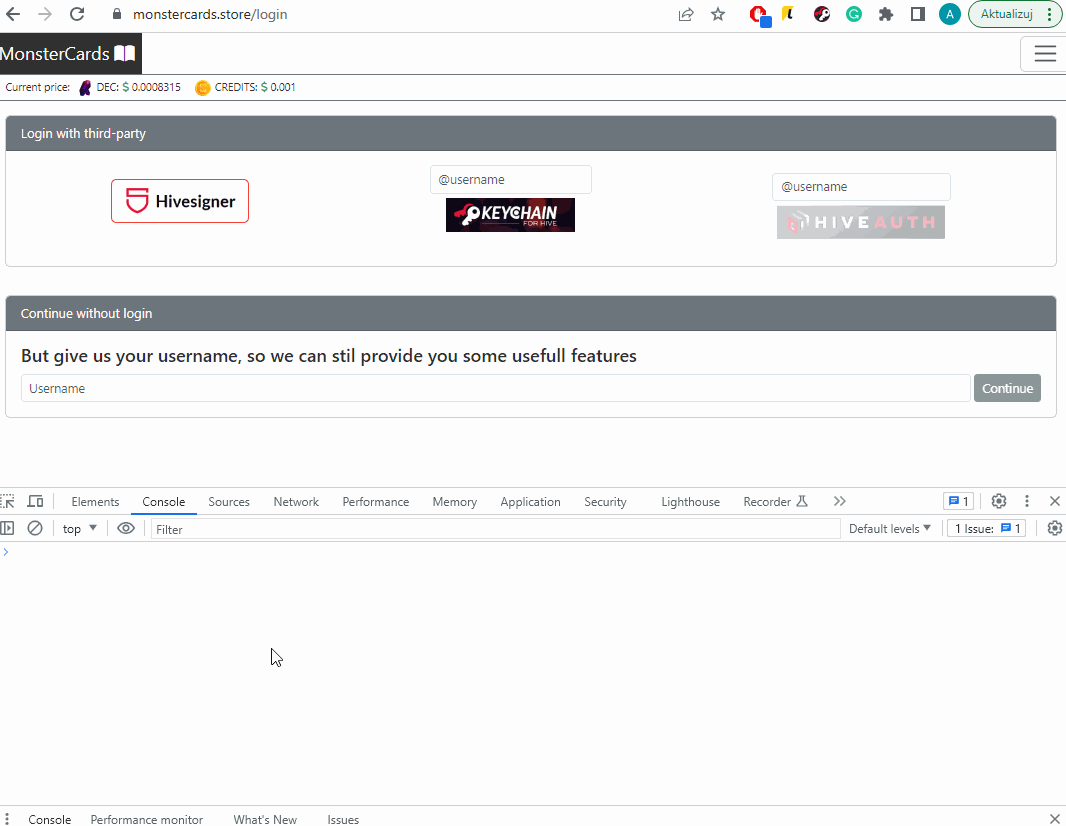The image size is (1066, 826).
Task: Switch to the Console tab
Action: 164,502
